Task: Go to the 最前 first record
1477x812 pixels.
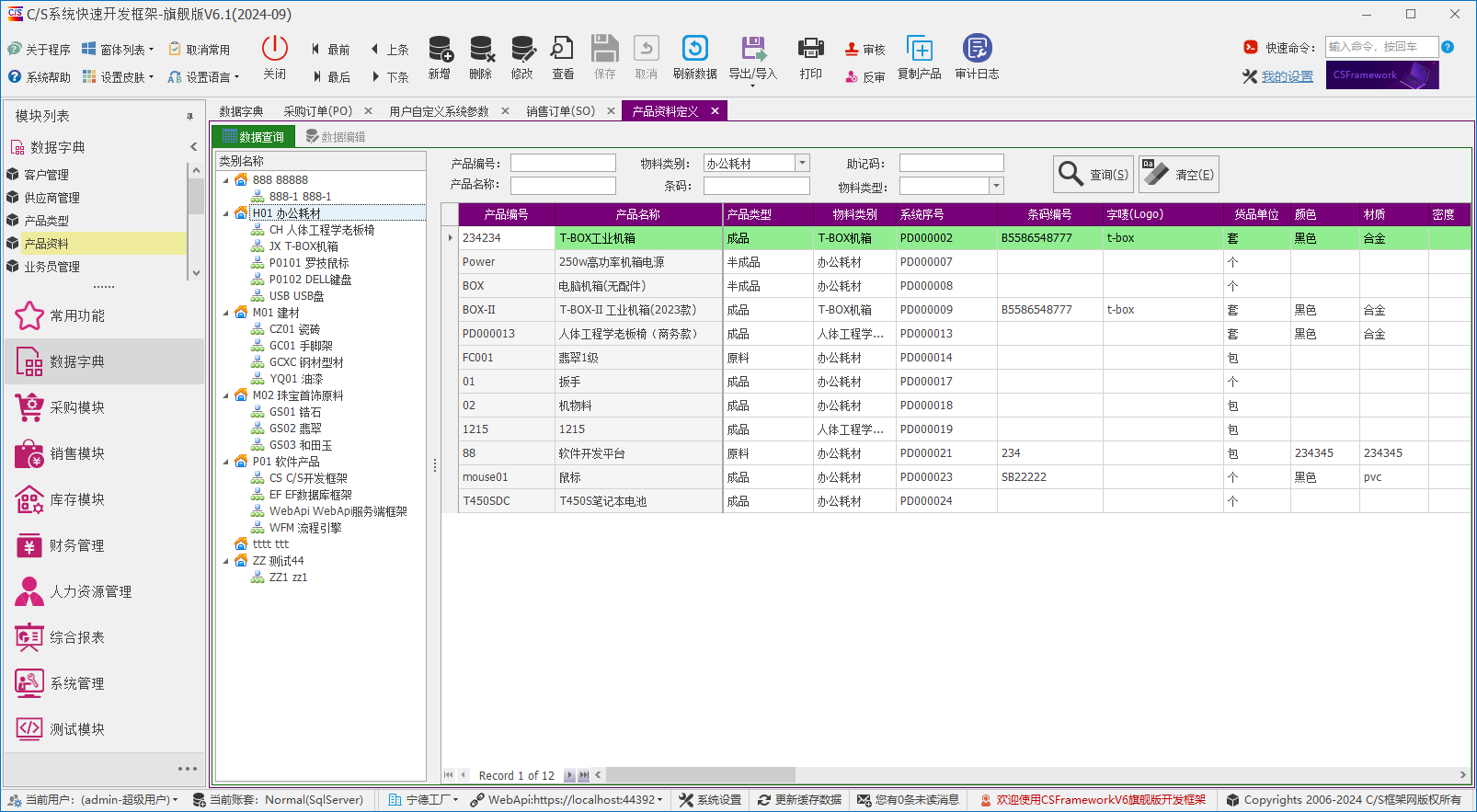Action: click(329, 50)
